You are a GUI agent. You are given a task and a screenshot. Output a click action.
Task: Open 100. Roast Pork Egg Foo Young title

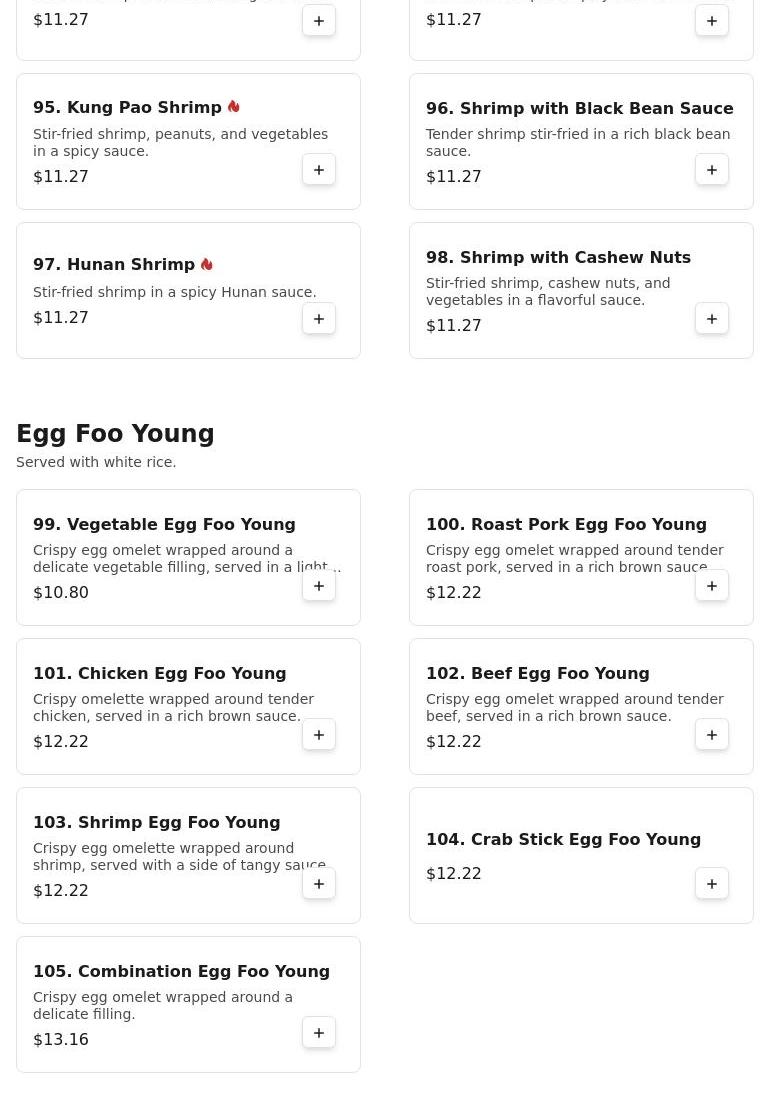click(566, 525)
